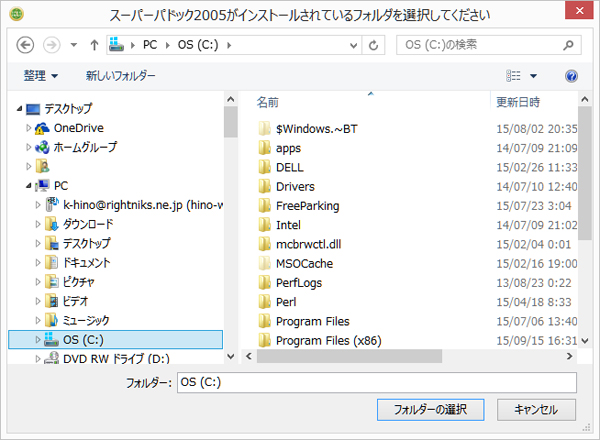Select the Perl folder
The height and width of the screenshot is (440, 600).
[286, 302]
